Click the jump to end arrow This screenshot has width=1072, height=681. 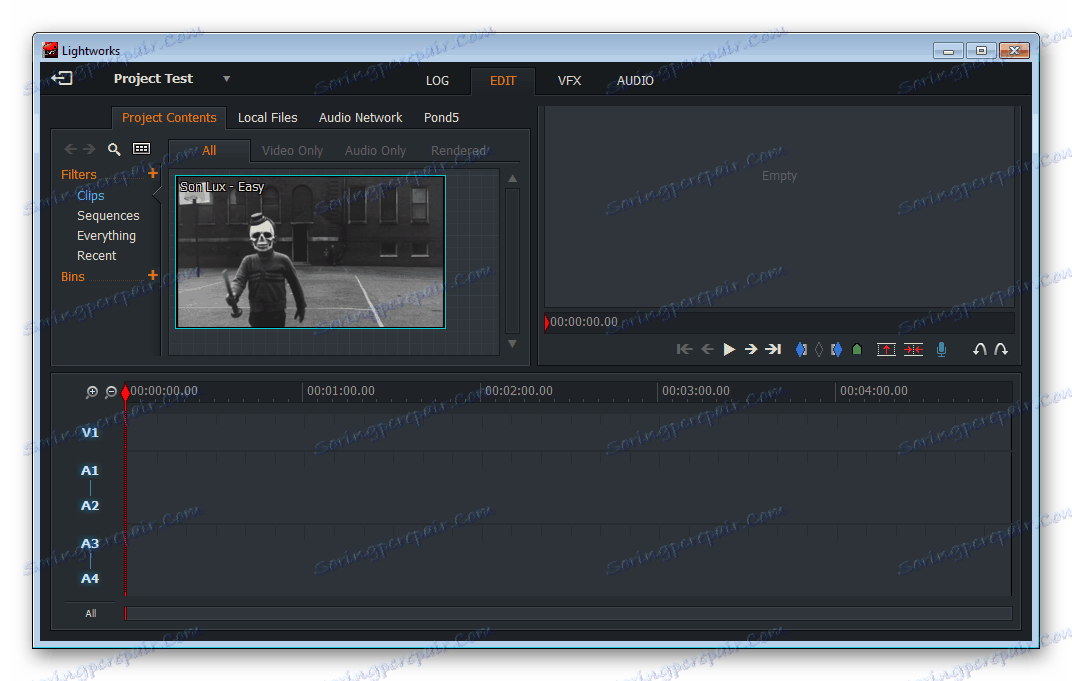click(773, 349)
